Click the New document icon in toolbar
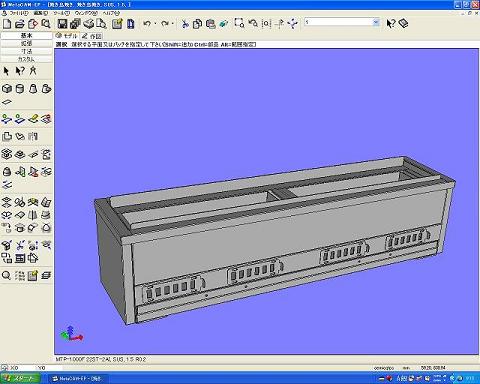This screenshot has height=384, width=480. coord(7,24)
